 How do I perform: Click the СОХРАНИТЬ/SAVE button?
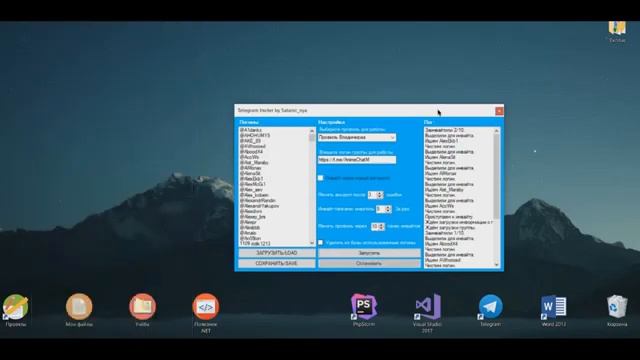pyautogui.click(x=277, y=264)
